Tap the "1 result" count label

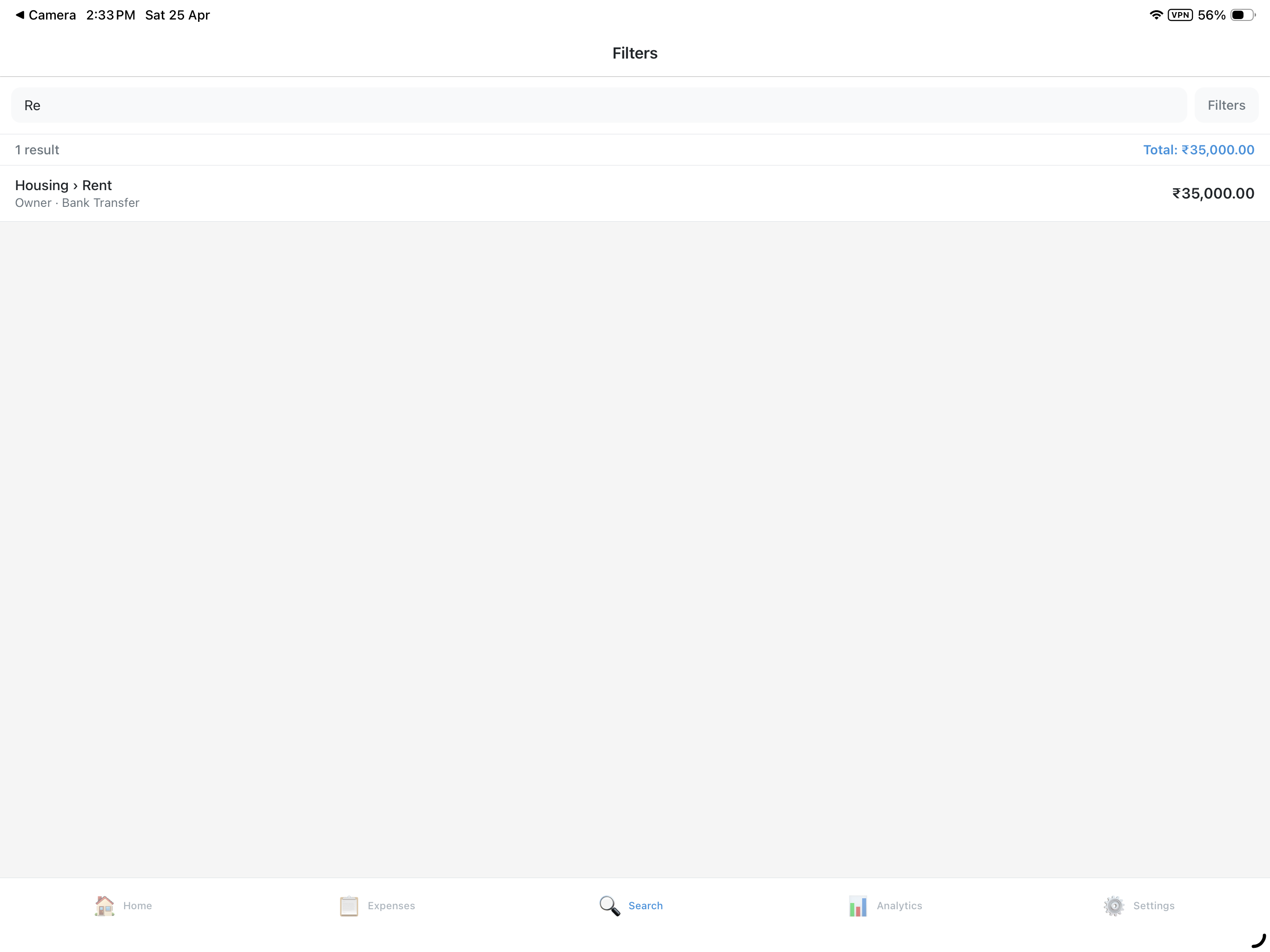37,150
